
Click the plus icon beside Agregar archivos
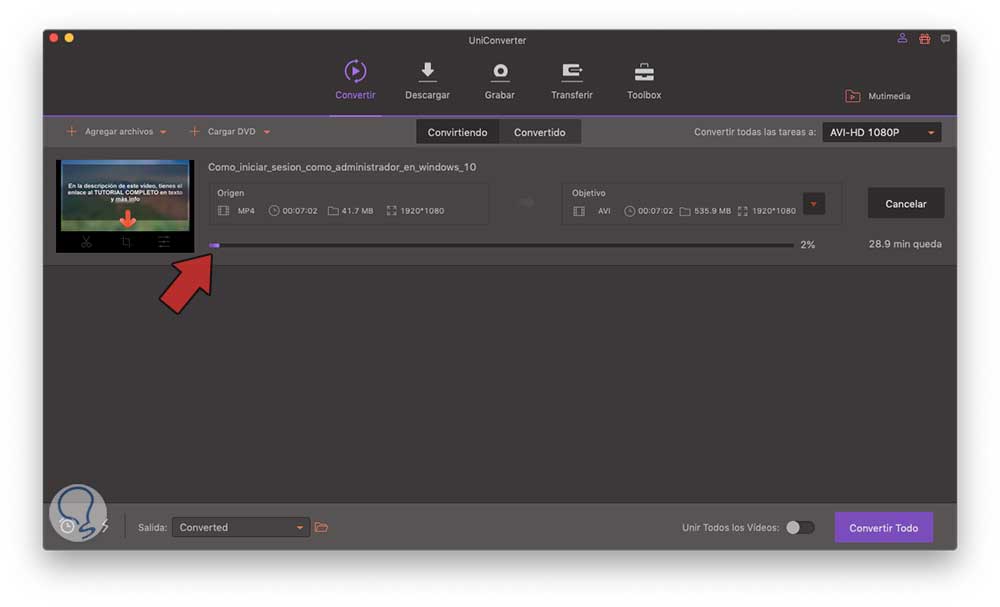[71, 131]
